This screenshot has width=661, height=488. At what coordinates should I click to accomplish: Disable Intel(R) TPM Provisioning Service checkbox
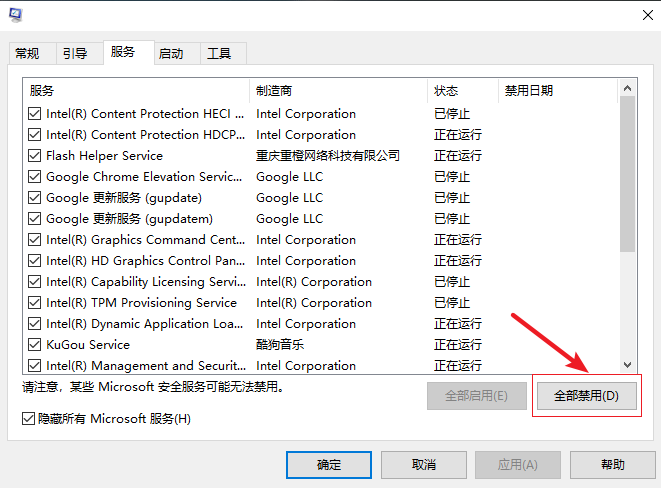(35, 303)
